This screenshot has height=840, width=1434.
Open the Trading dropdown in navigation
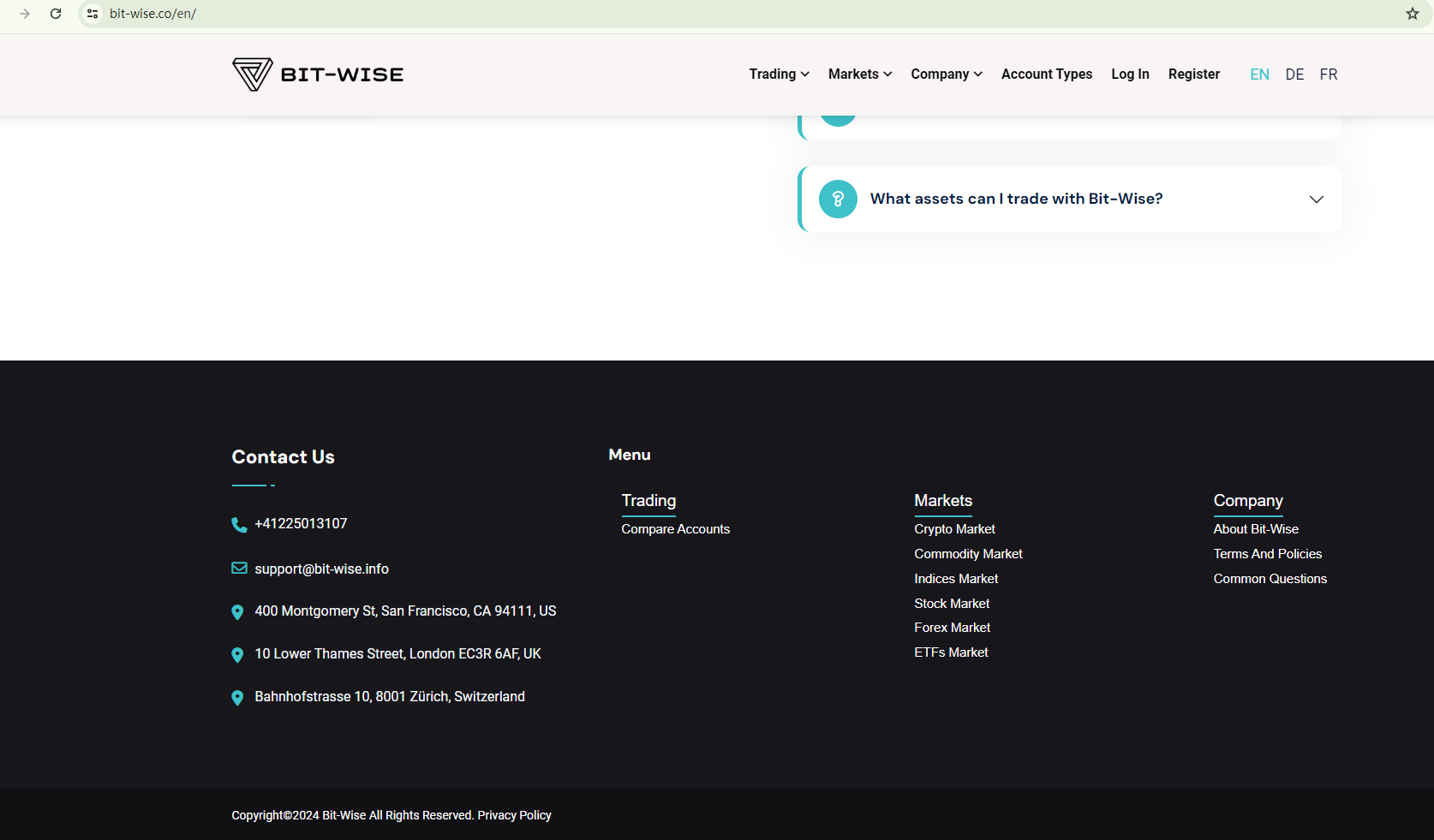[x=779, y=74]
